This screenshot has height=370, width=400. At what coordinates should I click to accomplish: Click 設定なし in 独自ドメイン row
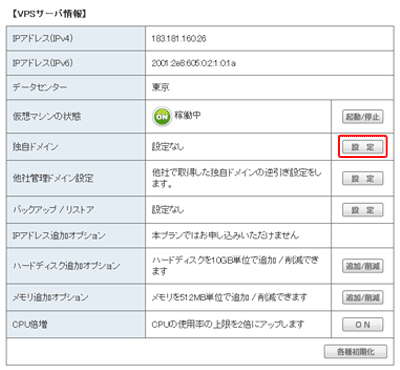coord(168,147)
